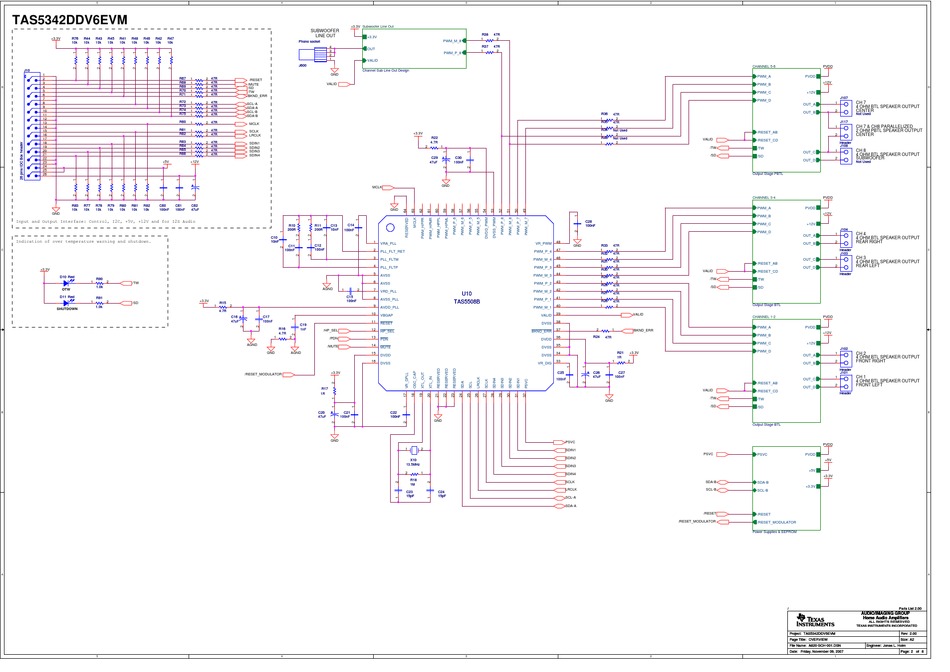The width and height of the screenshot is (950, 672).
Task: Select the CH 7 & CH8 PARALLELIZED label
Action: [x=889, y=130]
